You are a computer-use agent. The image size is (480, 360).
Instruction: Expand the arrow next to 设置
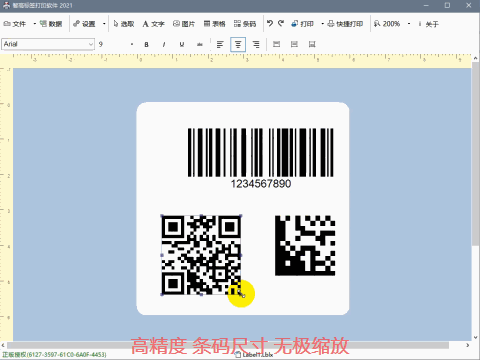[x=104, y=24]
